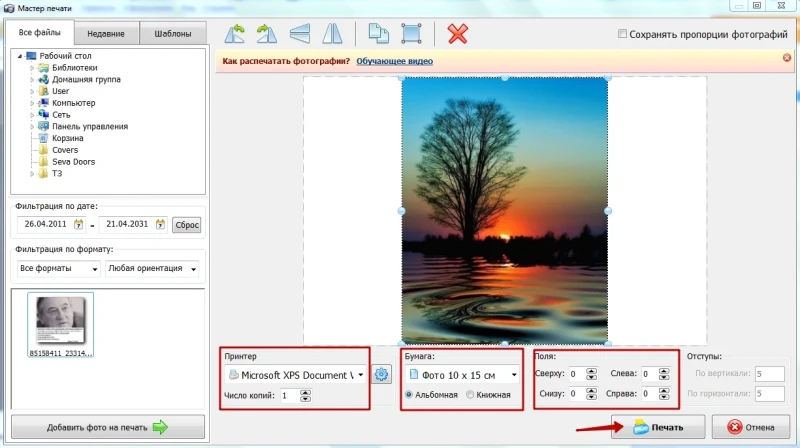The height and width of the screenshot is (448, 800).
Task: Flip photo vertically using toolbar icon
Action: pyautogui.click(x=299, y=34)
